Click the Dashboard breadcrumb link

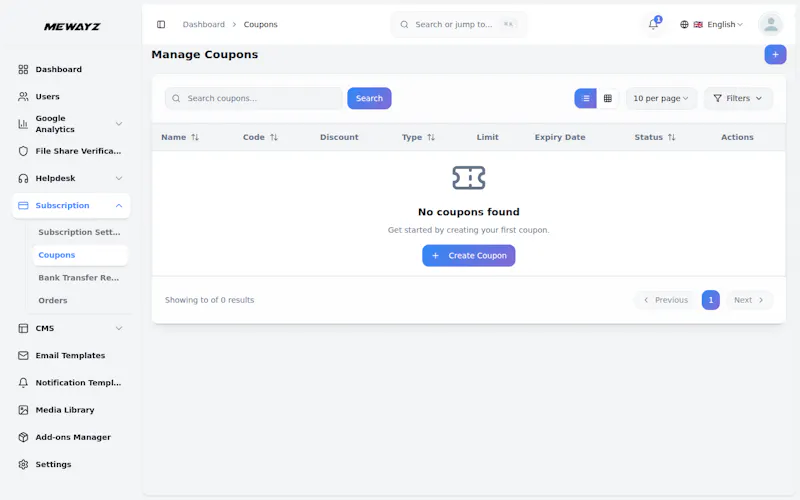coord(204,24)
